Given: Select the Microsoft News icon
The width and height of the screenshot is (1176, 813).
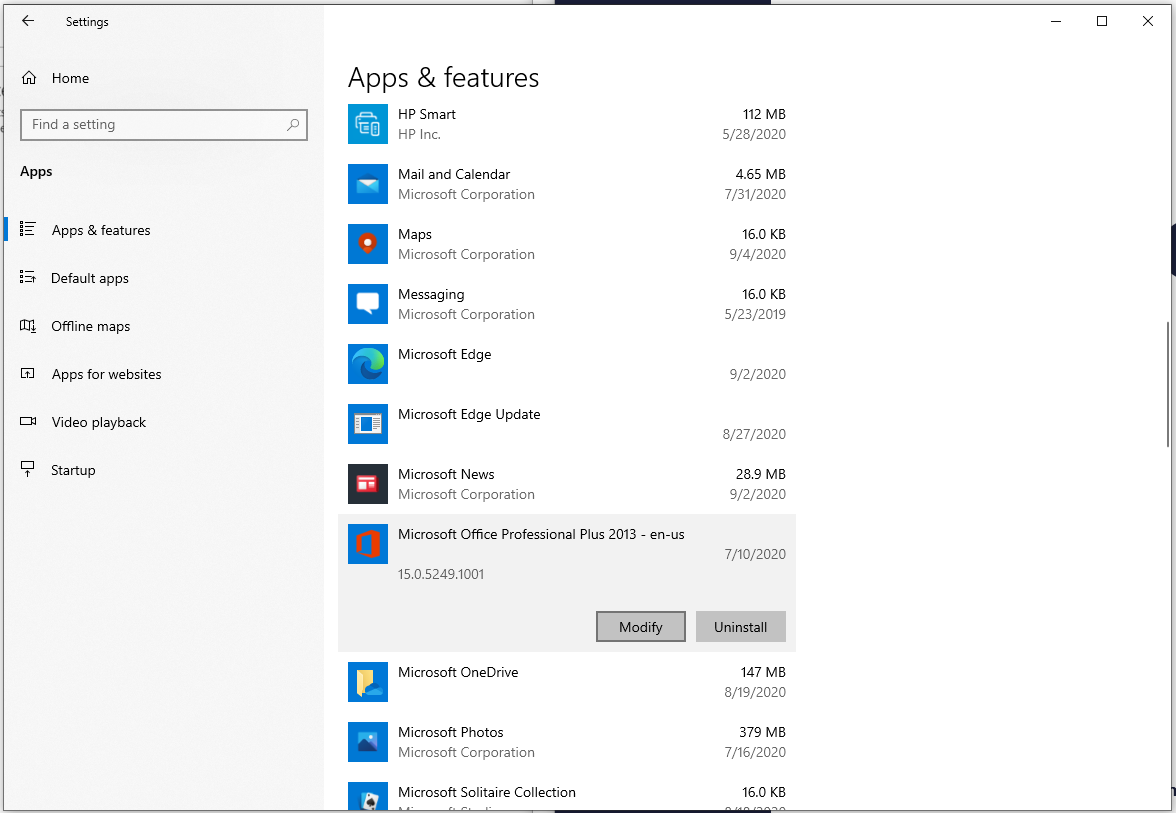Looking at the screenshot, I should 368,484.
